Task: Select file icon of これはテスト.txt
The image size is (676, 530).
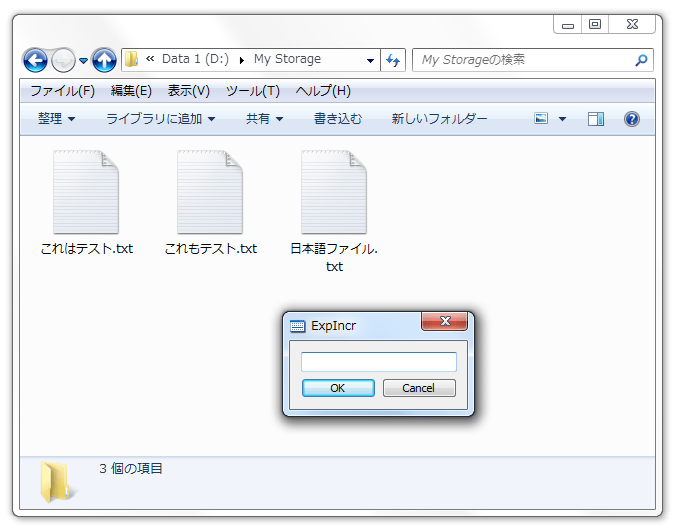Action: 86,192
